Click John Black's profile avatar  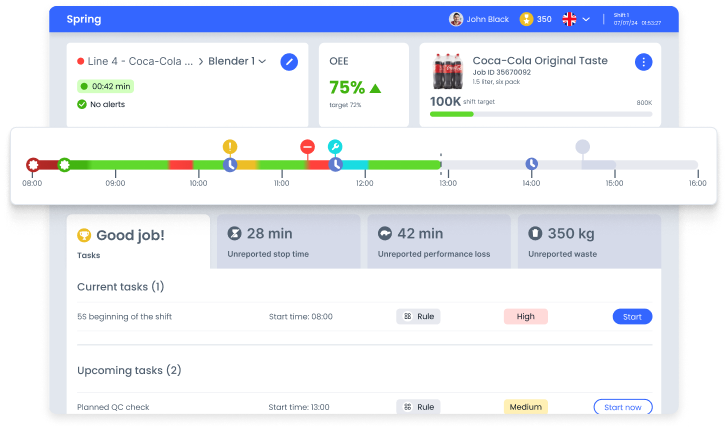(456, 19)
